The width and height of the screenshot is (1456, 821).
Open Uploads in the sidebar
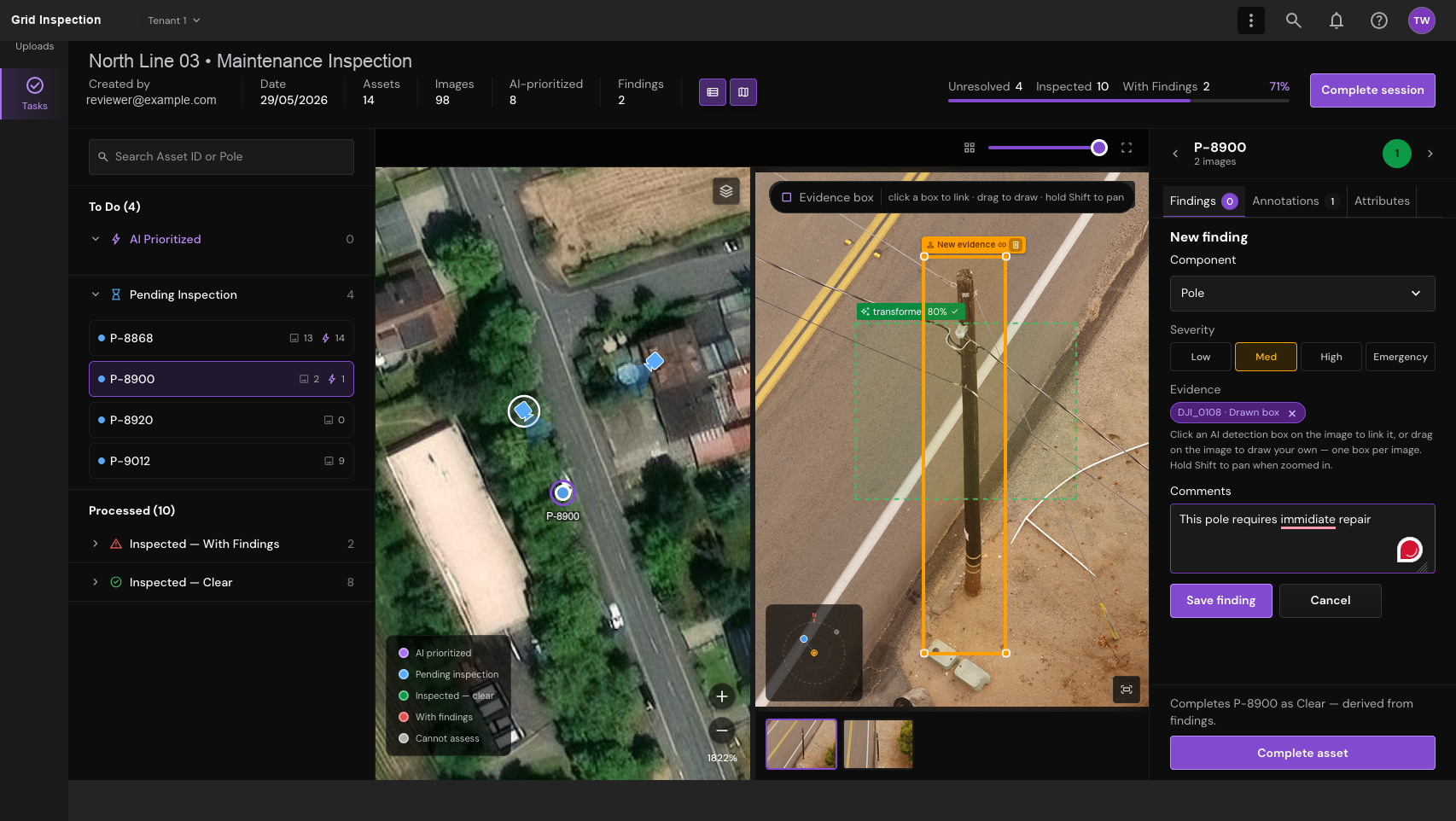pos(34,46)
